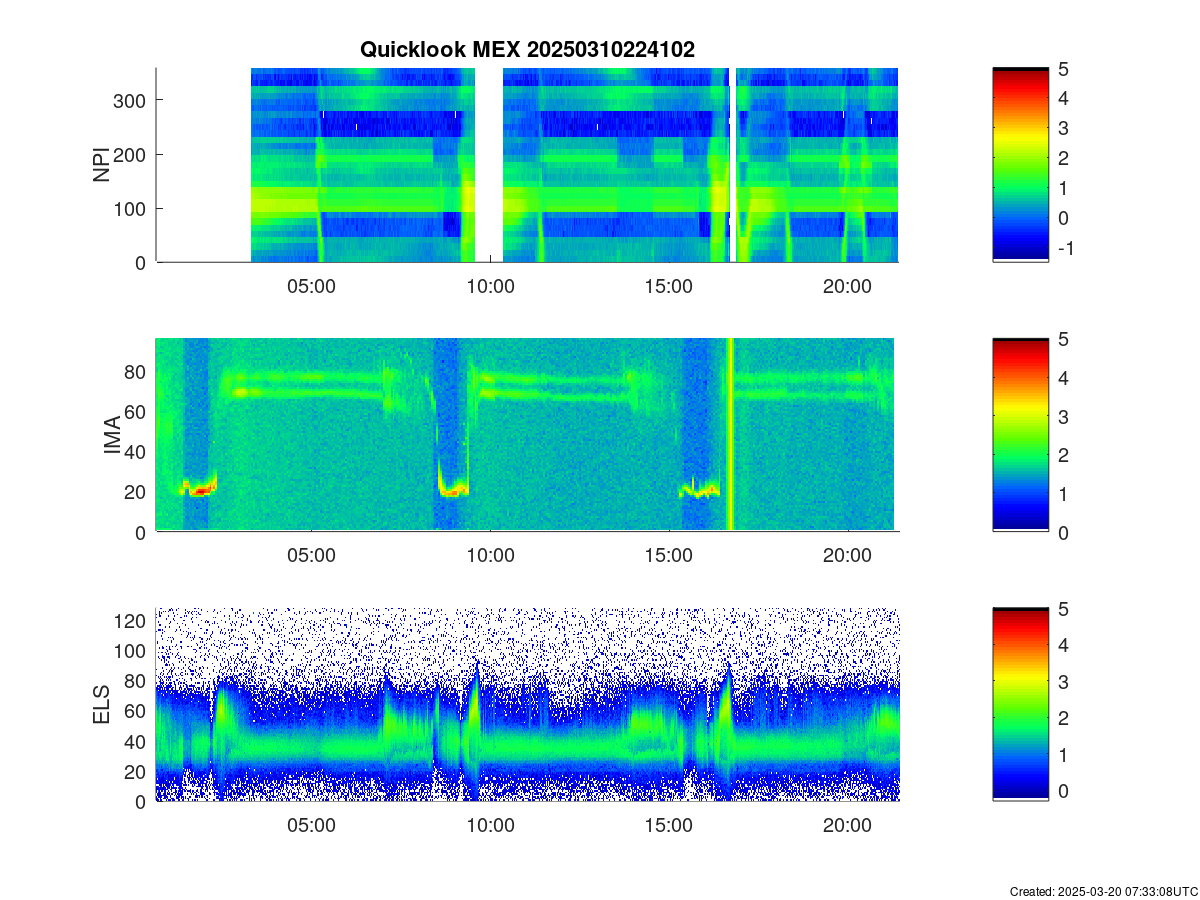The height and width of the screenshot is (900, 1200).
Task: Click the 10:00 tick under ELS panel
Action: 490,824
